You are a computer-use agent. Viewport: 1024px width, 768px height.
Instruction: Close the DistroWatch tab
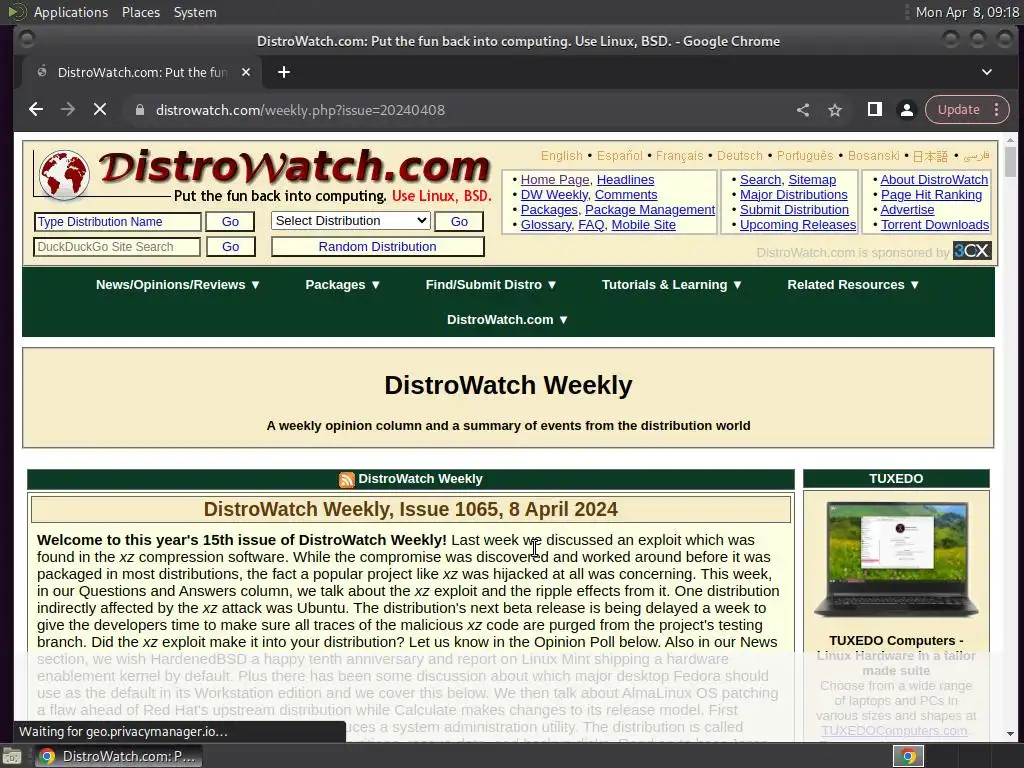(x=246, y=72)
